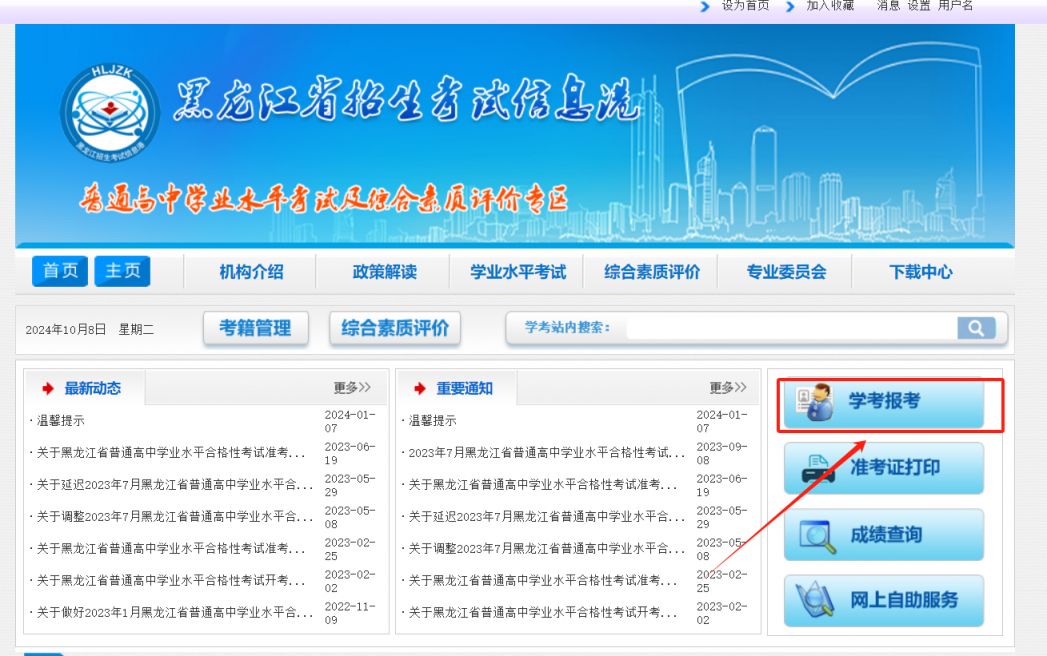Open the 学业水平考试 section
Viewport: 1047px width, 656px height.
click(514, 270)
